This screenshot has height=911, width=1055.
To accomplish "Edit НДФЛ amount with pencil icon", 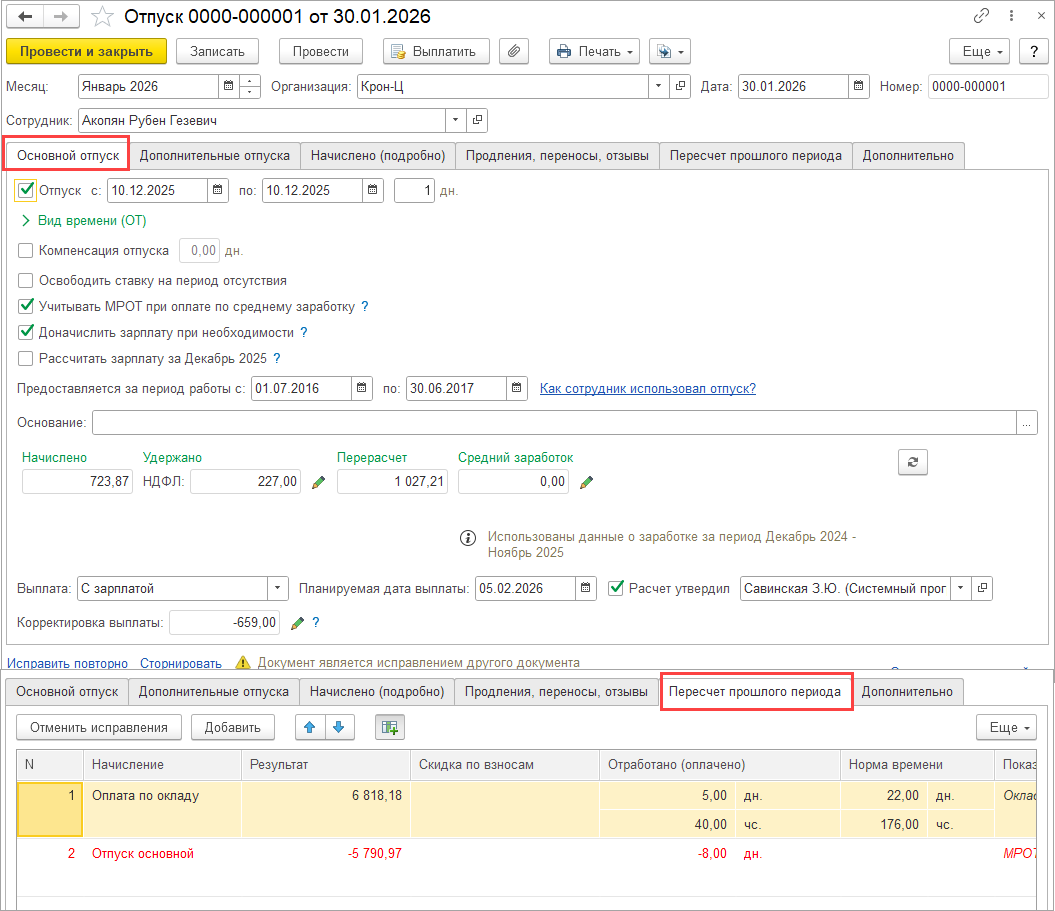I will point(319,482).
